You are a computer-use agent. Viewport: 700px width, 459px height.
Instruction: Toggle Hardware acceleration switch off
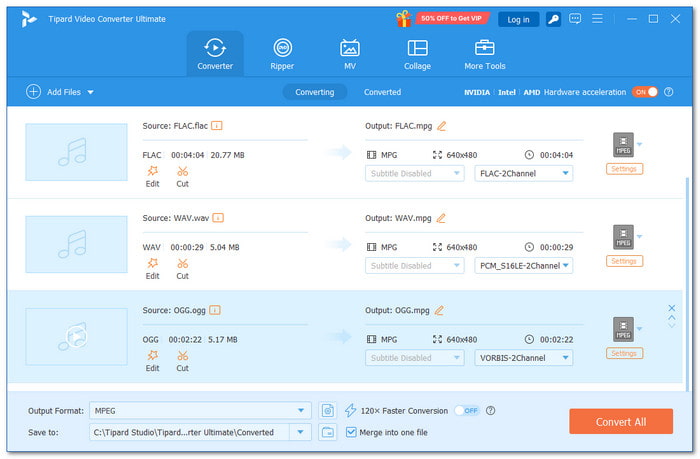[644, 92]
